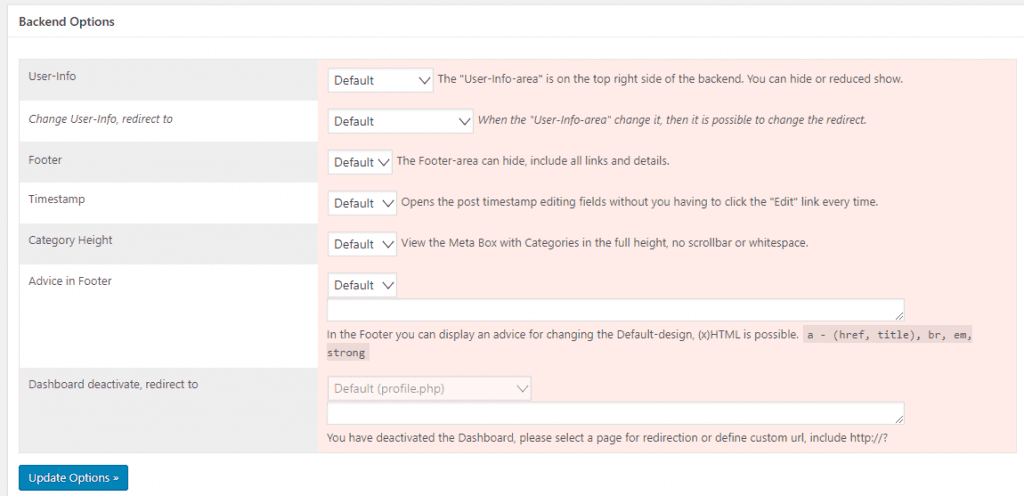Viewport: 1024px width, 496px height.
Task: Focus the Dashboard custom redirect URL field
Action: [614, 414]
